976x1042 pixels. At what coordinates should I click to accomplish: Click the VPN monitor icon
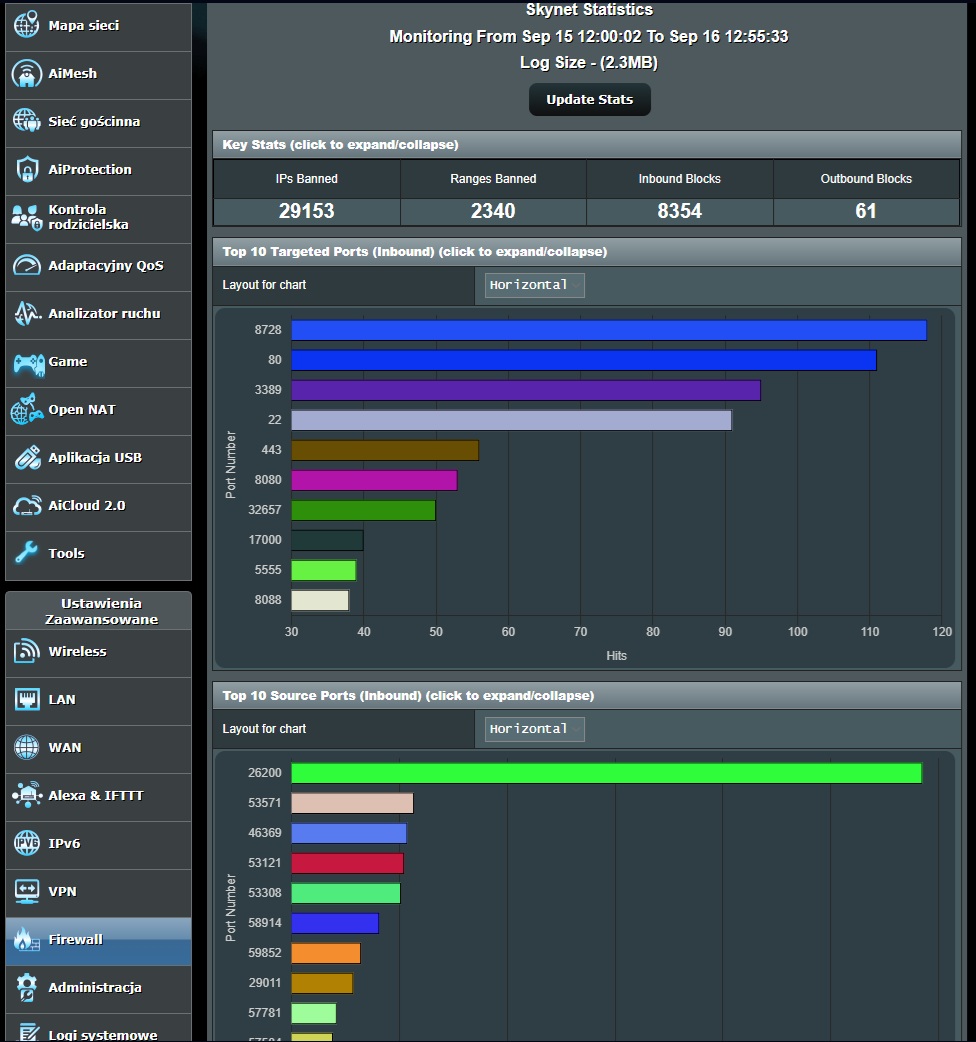tap(27, 891)
